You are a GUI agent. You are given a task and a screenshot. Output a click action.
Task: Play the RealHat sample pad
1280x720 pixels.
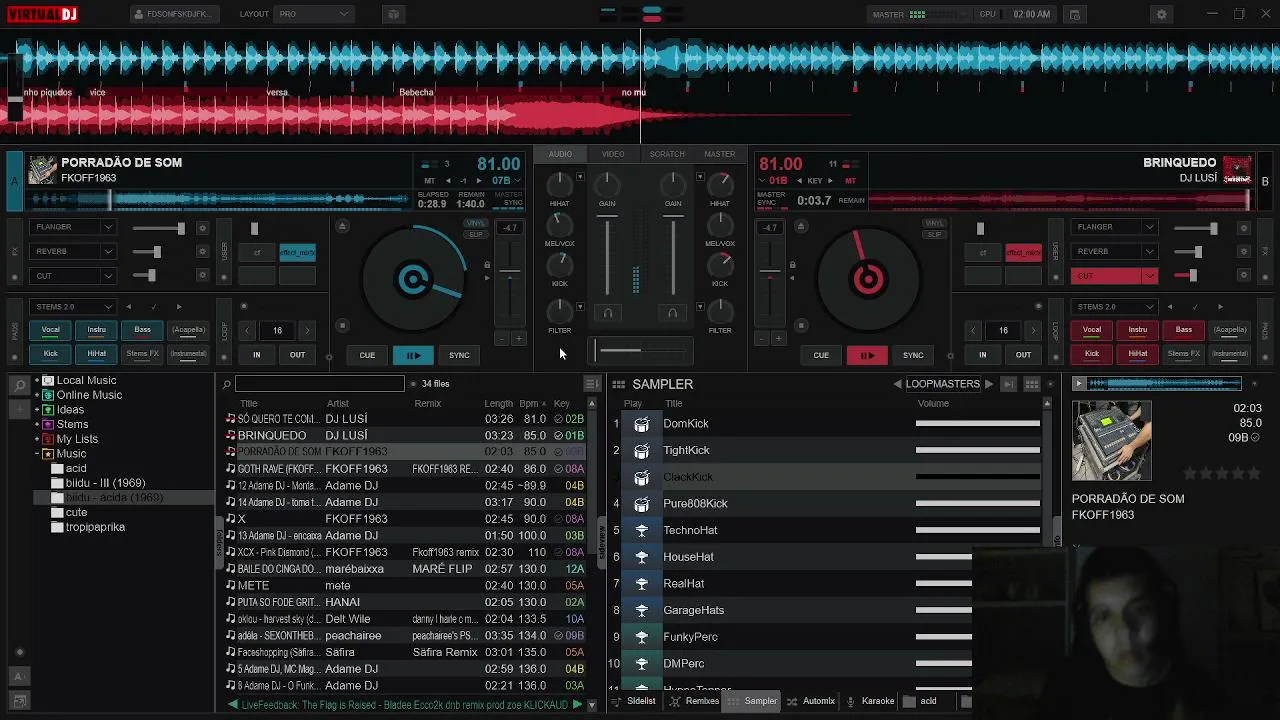tap(642, 584)
